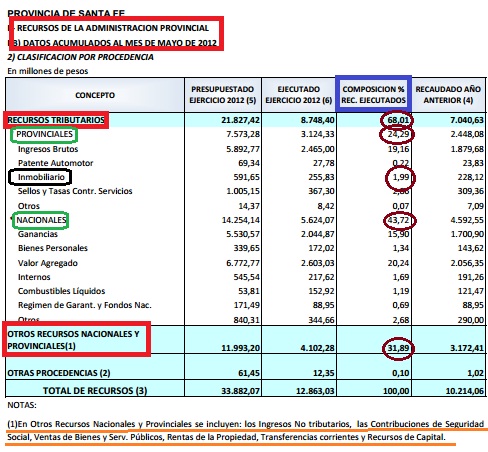Click the value 14.254,14

(x=241, y=220)
